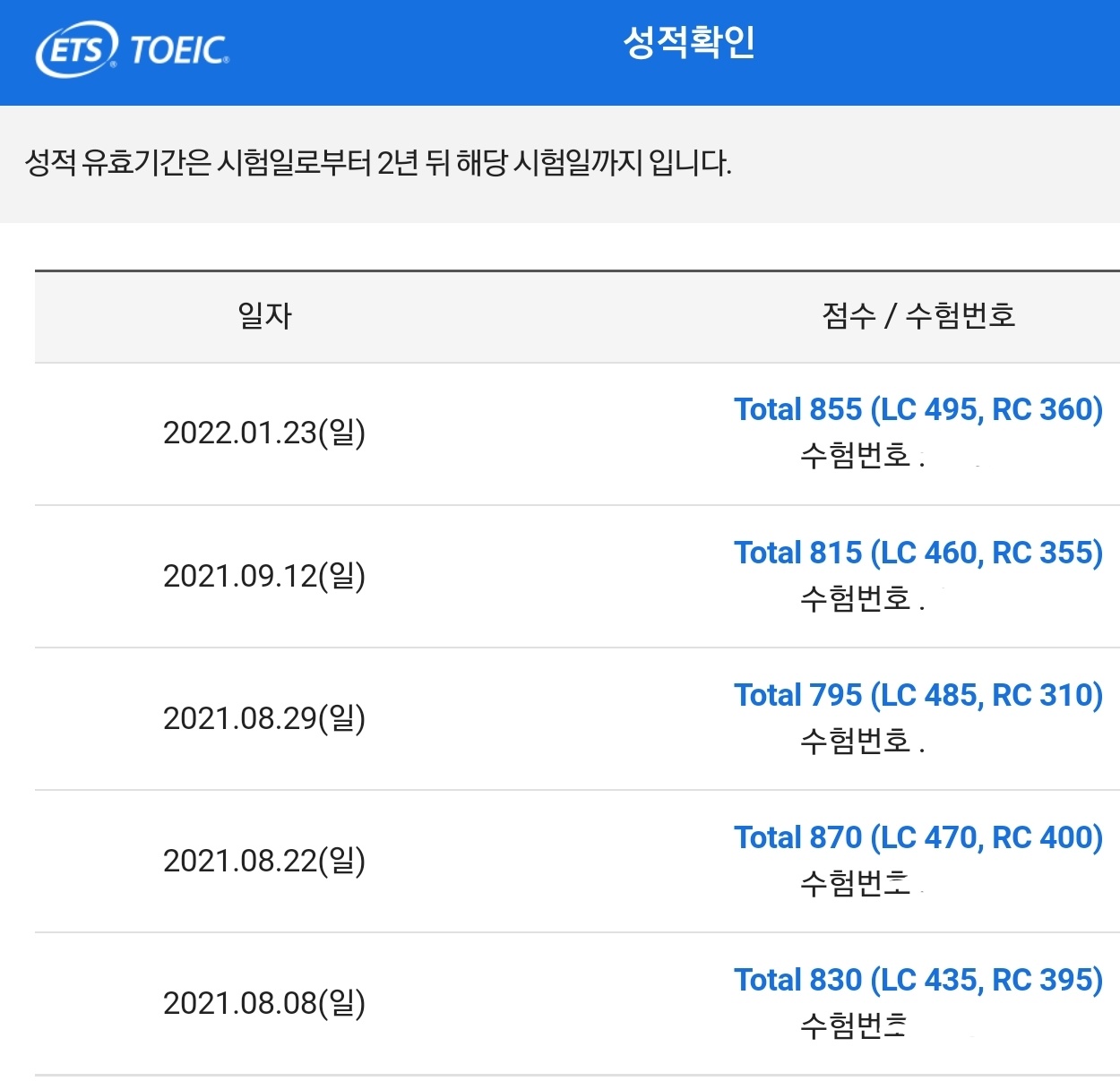Click the 일자 column header
This screenshot has width=1120, height=1081.
coord(265,315)
